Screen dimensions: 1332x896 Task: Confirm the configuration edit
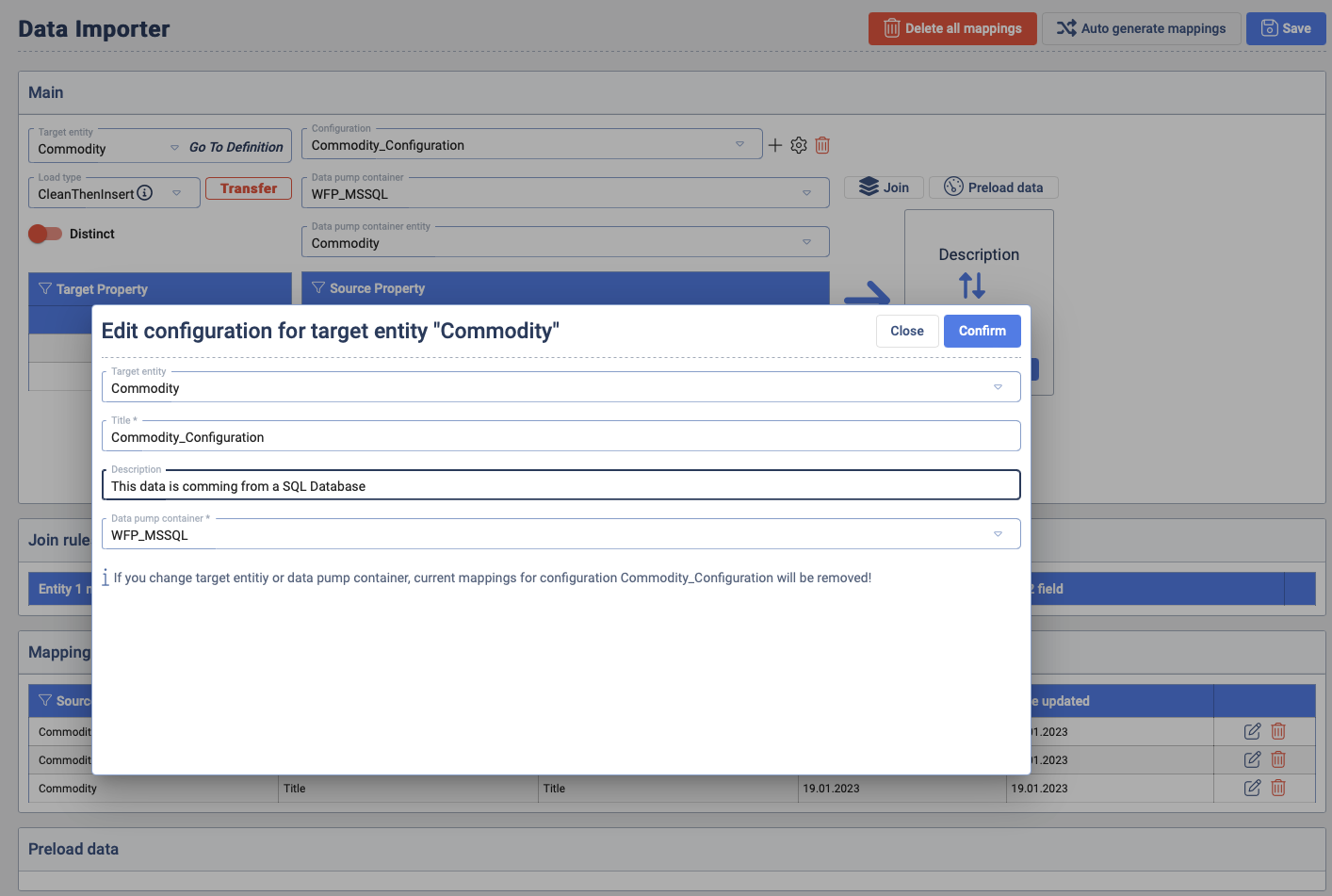pos(983,331)
